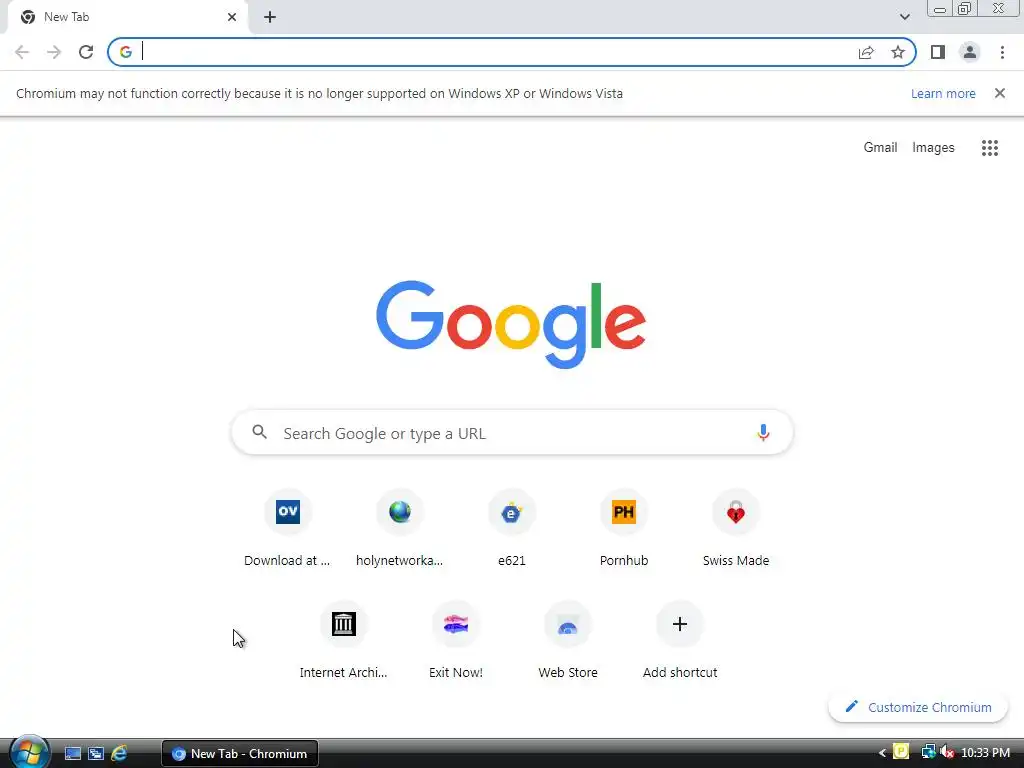Click Learn more in the warning bar
This screenshot has height=768, width=1024.
[x=942, y=93]
